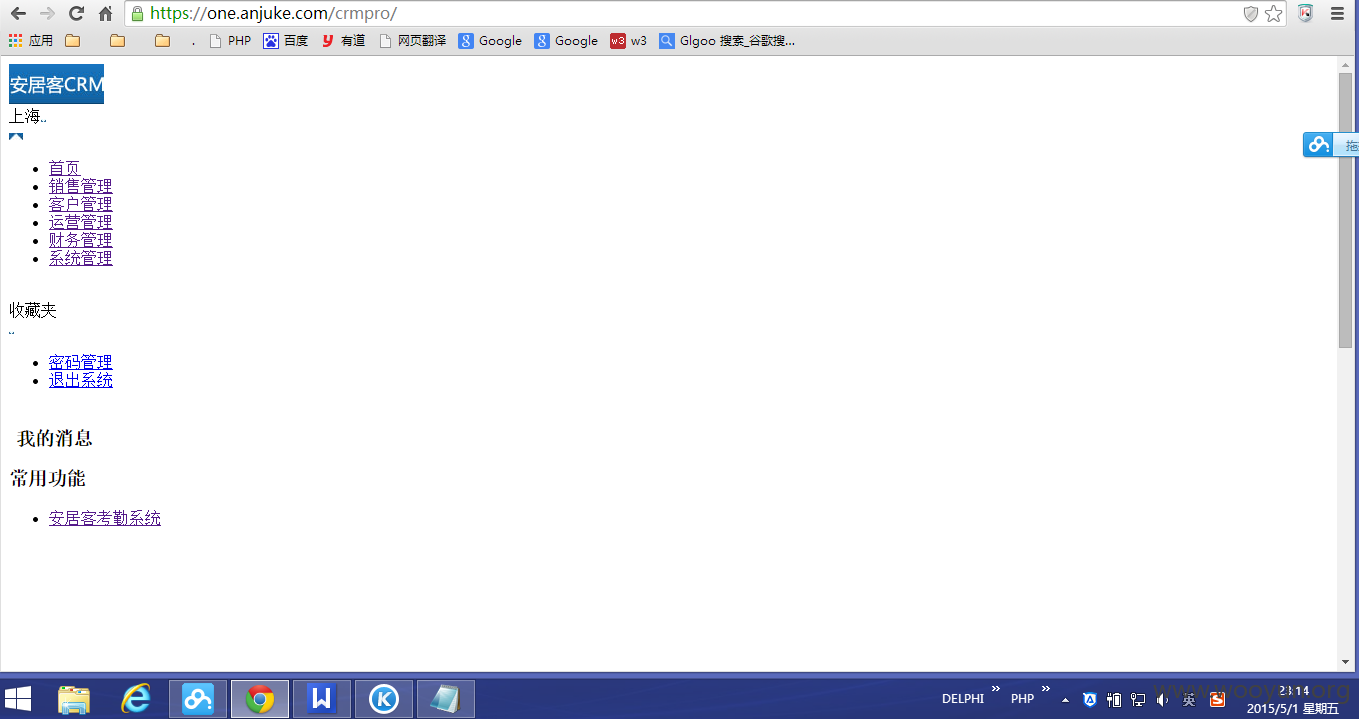1359x719 pixels.
Task: Switch to Chrome on the taskbar
Action: click(260, 699)
